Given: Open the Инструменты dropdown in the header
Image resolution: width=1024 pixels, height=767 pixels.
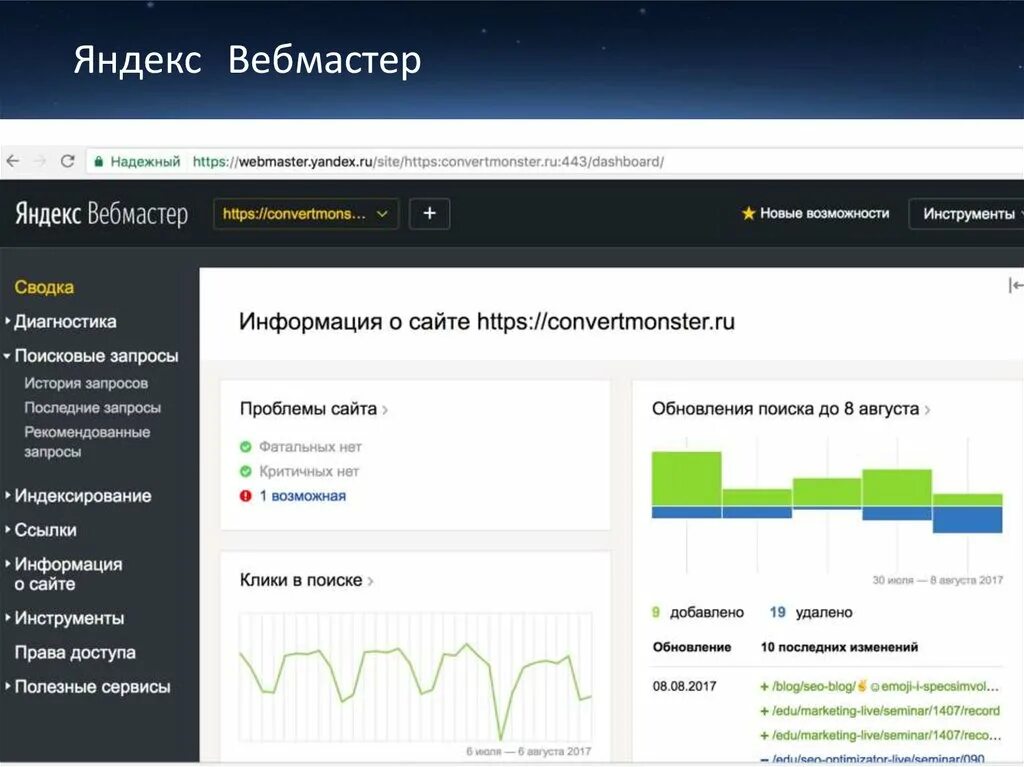Looking at the screenshot, I should [968, 214].
